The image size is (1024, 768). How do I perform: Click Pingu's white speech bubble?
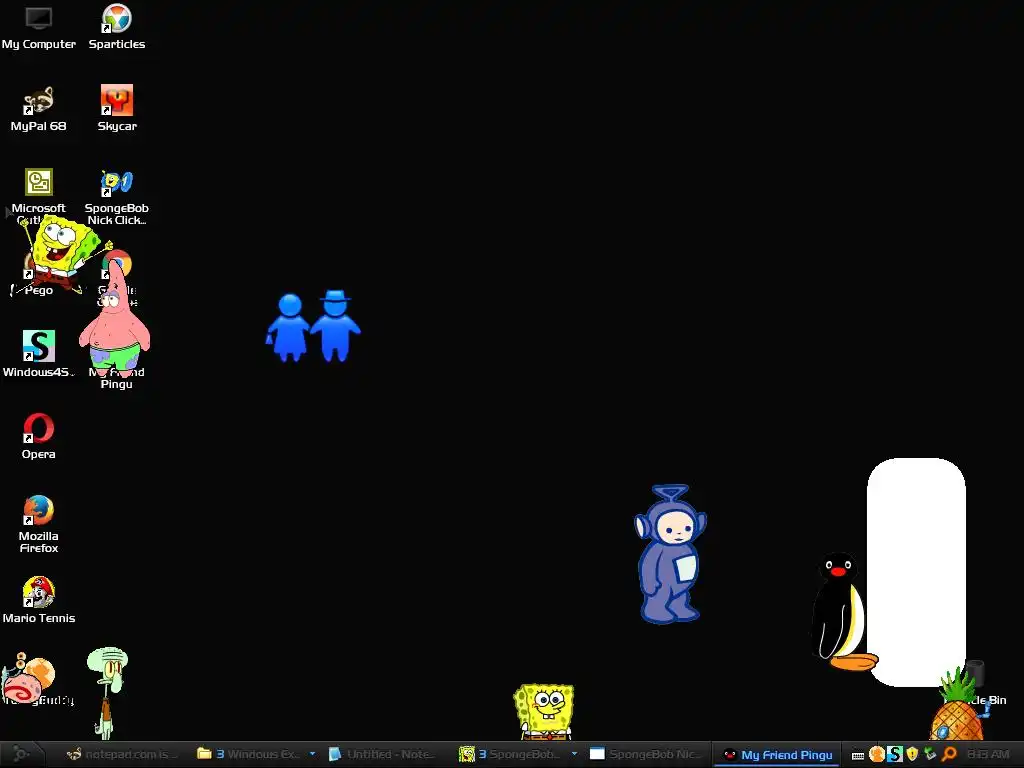pyautogui.click(x=916, y=572)
